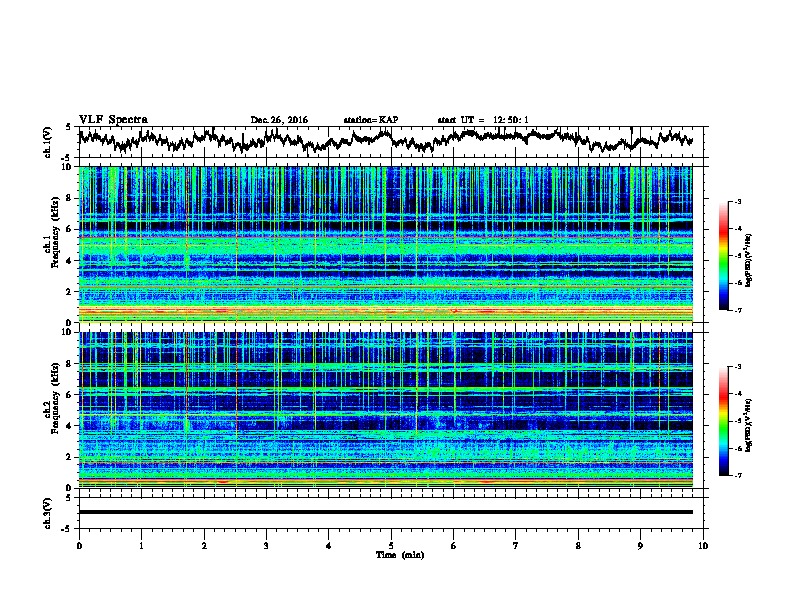Viewport: 792px width, 612px height.
Task: Click the "-3" value on ch.2 color bar
Action: [737, 367]
